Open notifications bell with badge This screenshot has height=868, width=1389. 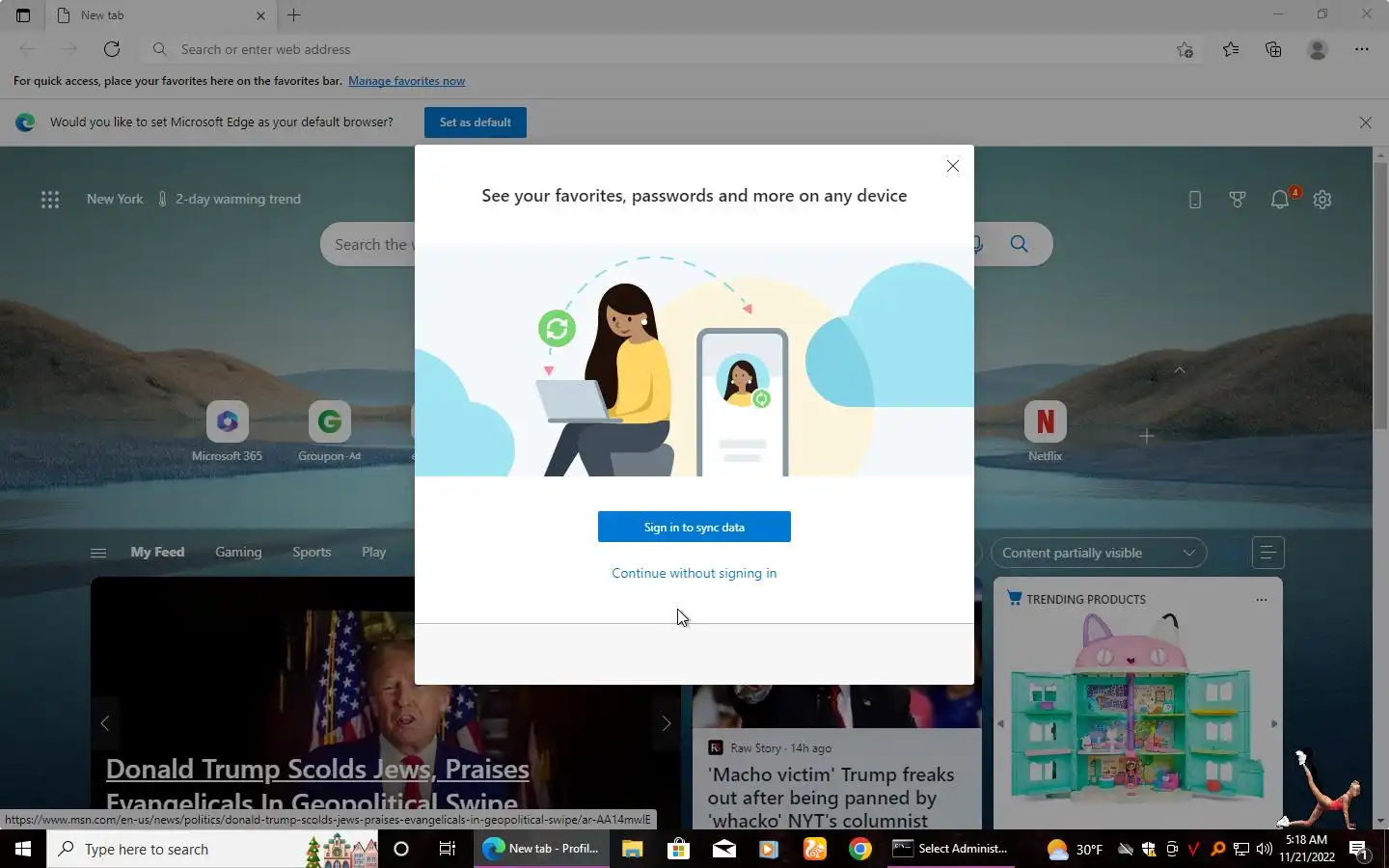pyautogui.click(x=1281, y=199)
